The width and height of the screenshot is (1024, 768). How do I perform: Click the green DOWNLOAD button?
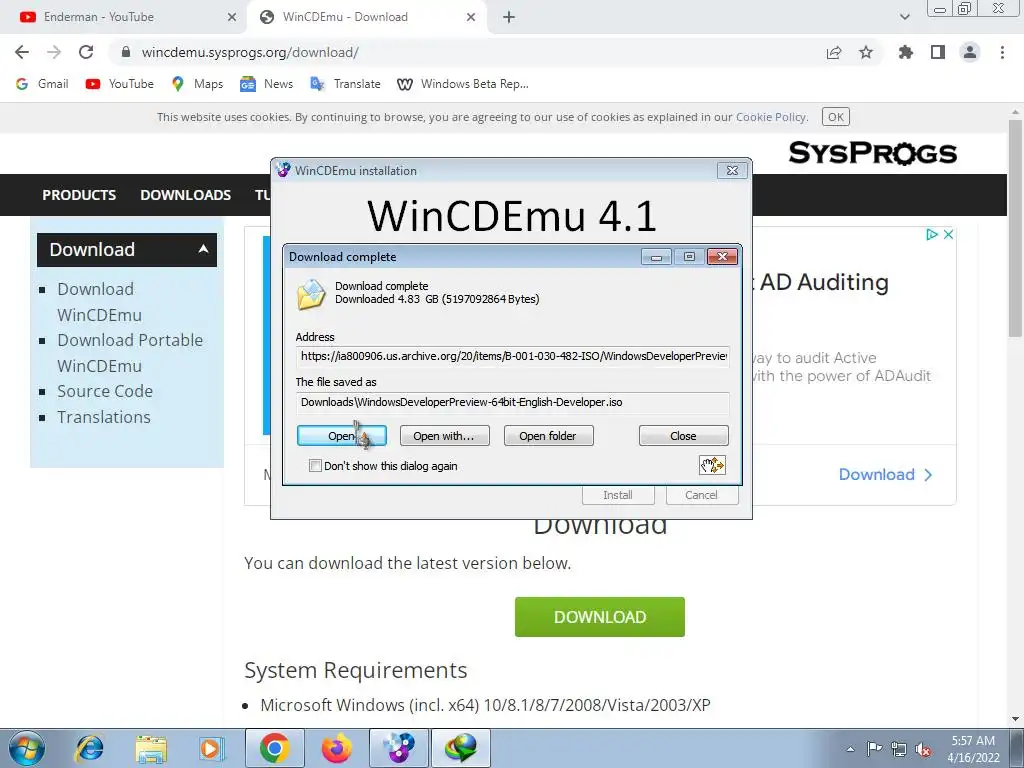tap(600, 616)
